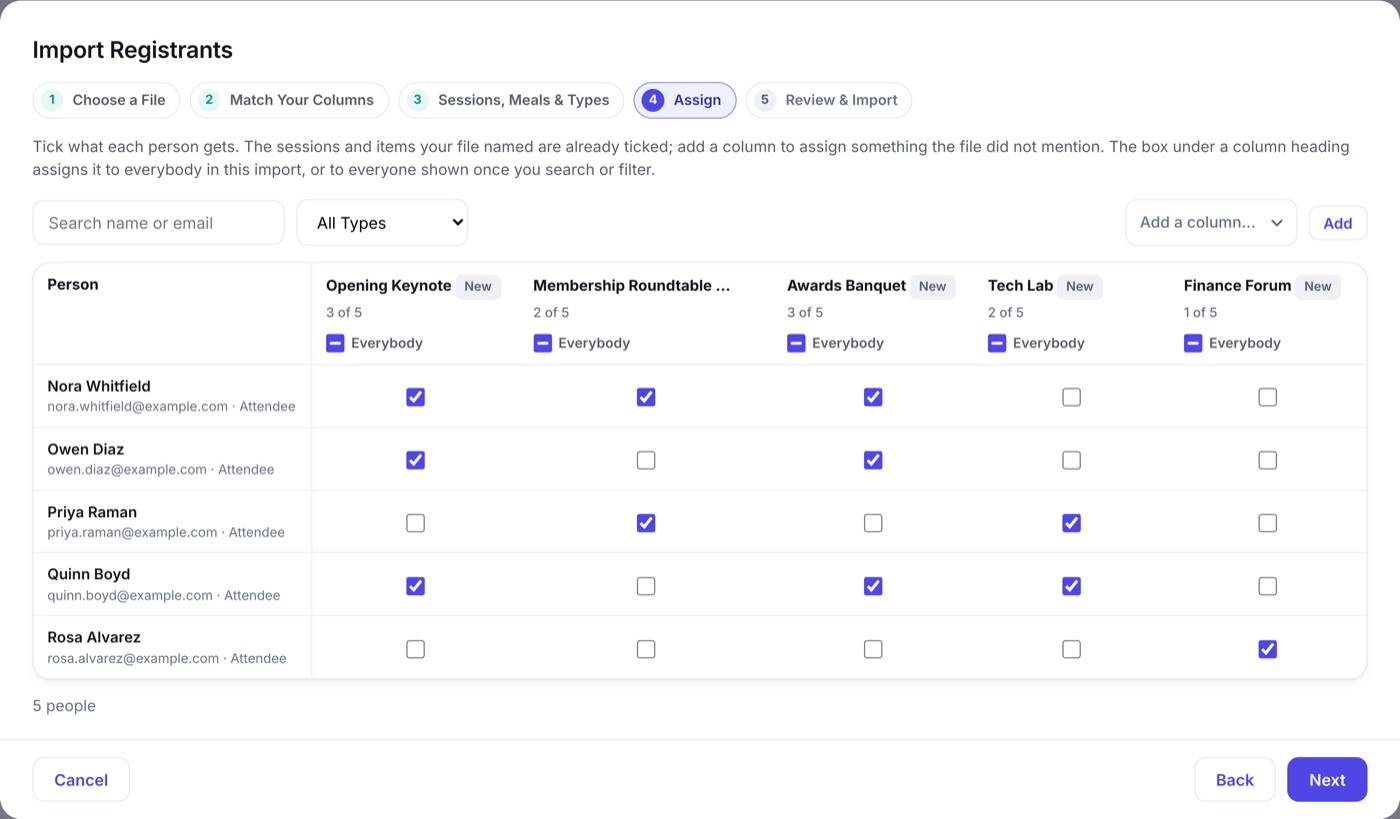Uncheck Tech Lab for Quinn Boyd
Viewport: 1400px width, 819px height.
click(x=1071, y=586)
